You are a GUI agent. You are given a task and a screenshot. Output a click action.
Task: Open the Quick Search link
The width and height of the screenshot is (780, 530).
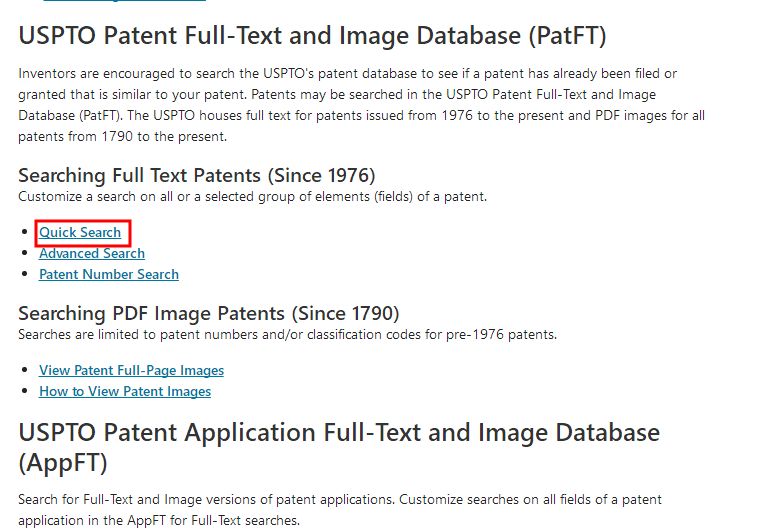(x=80, y=232)
